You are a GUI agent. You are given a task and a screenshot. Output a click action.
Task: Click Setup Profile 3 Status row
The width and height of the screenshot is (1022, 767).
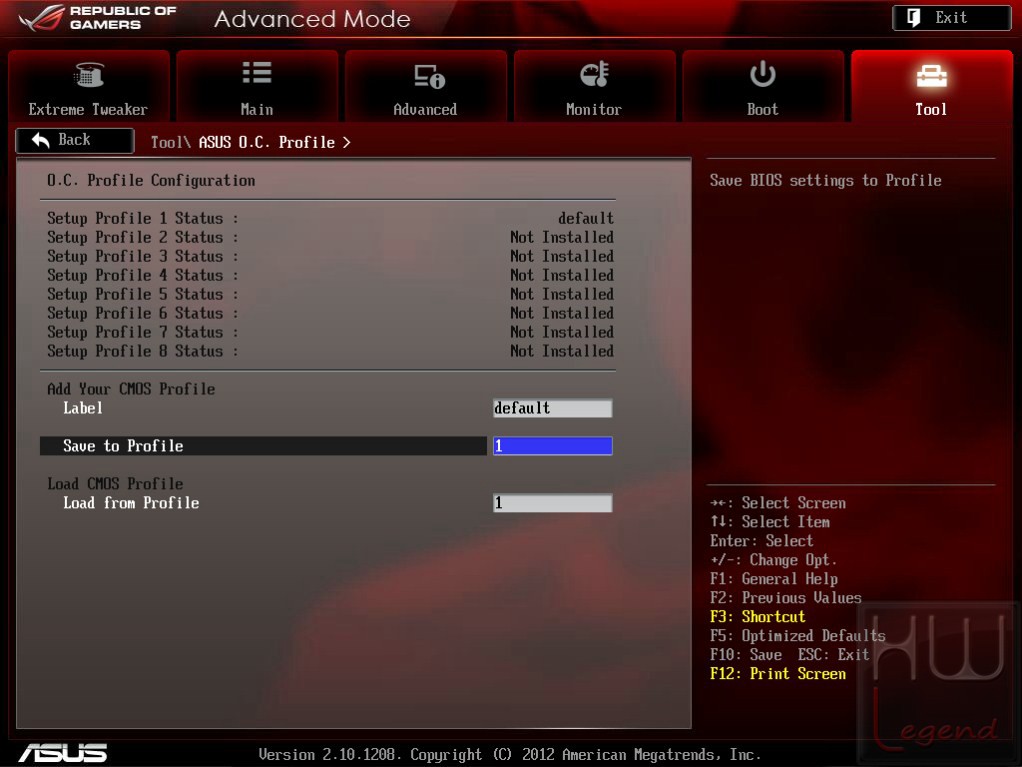330,256
